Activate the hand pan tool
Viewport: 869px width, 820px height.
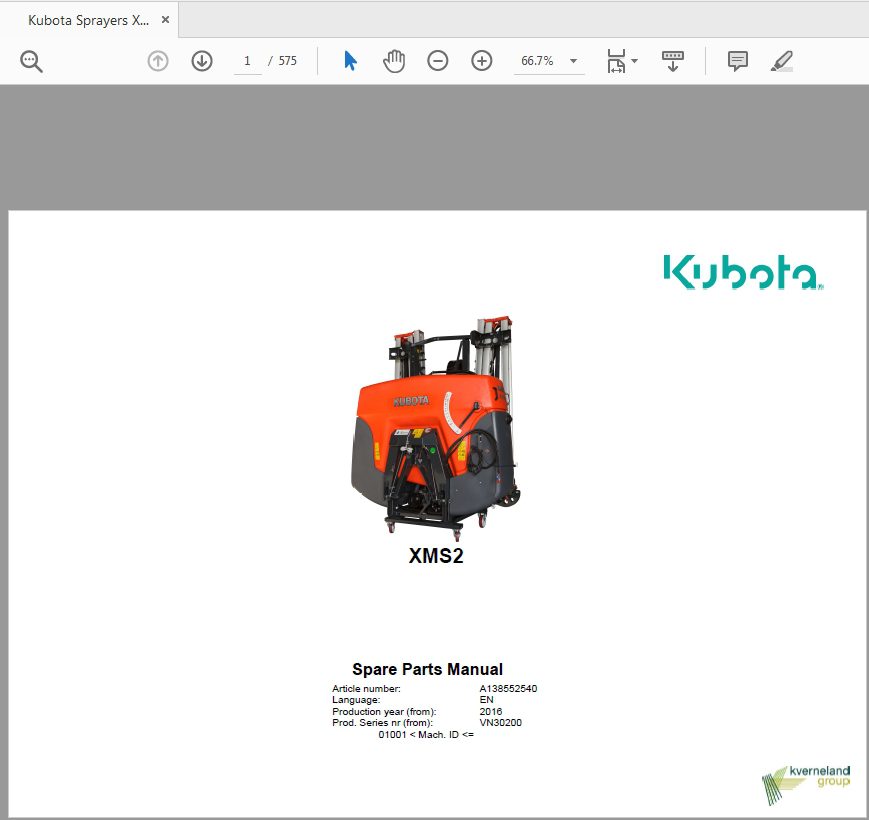394,61
